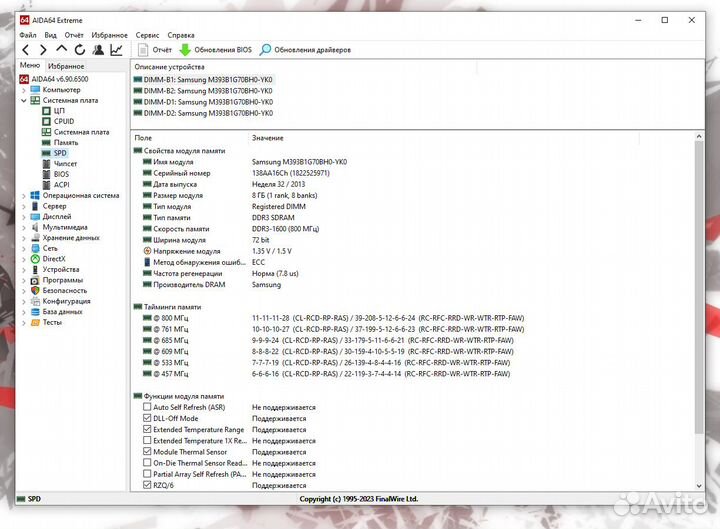This screenshot has height=529, width=720.
Task: Open the graph chart toolbar icon
Action: coord(116,49)
